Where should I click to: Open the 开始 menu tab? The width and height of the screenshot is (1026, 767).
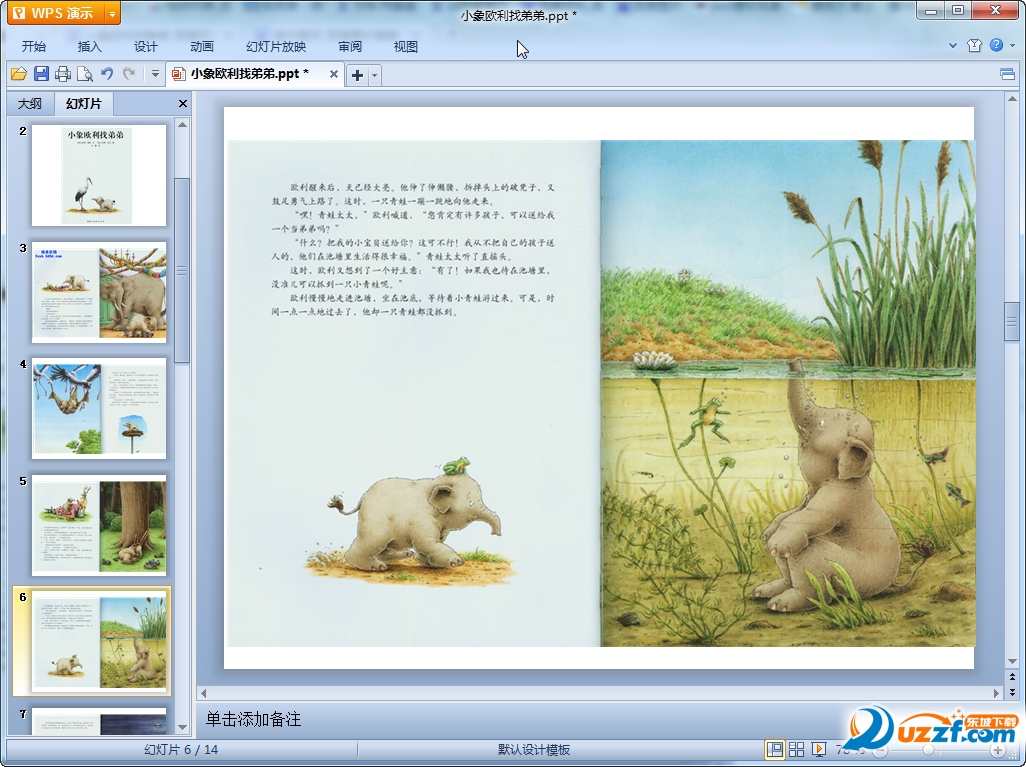pyautogui.click(x=33, y=46)
